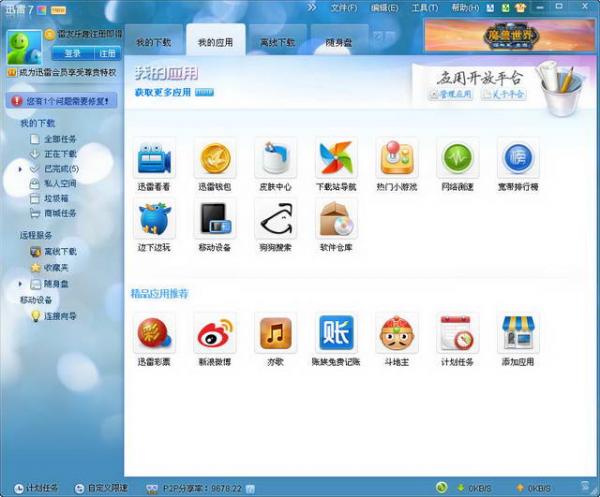600x497 pixels.
Task: Select 收藏夹 in sidebar
Action: (50, 267)
